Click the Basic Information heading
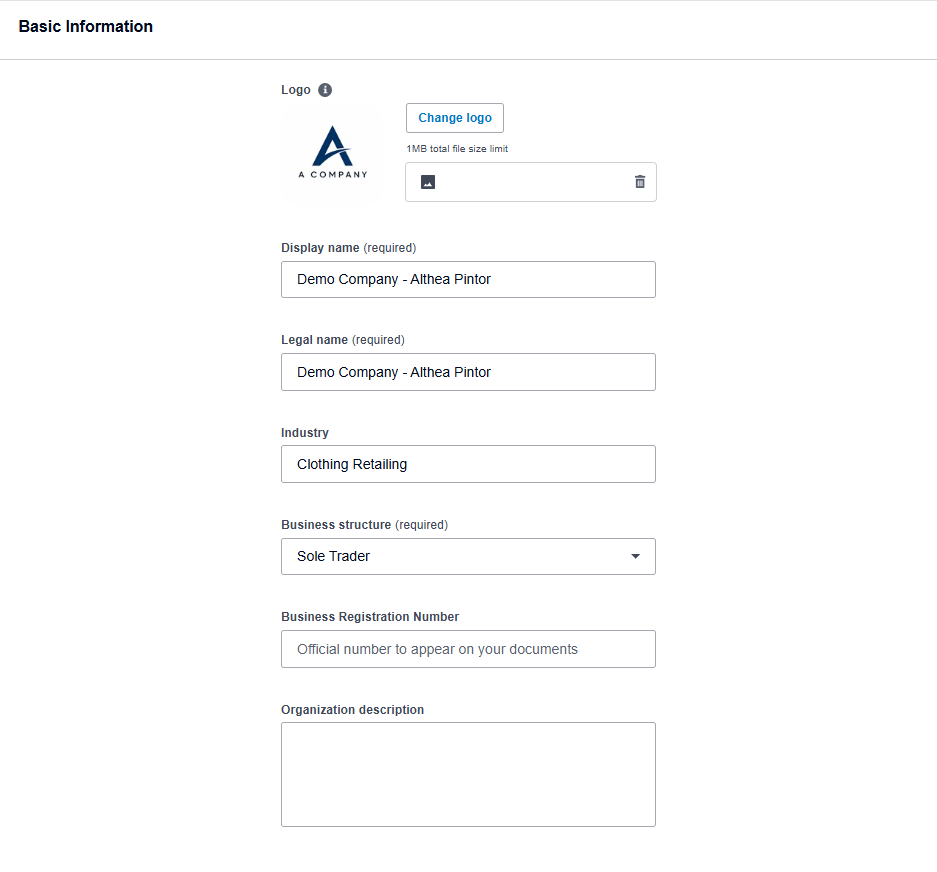Screen dimensions: 937x872 [x=85, y=26]
